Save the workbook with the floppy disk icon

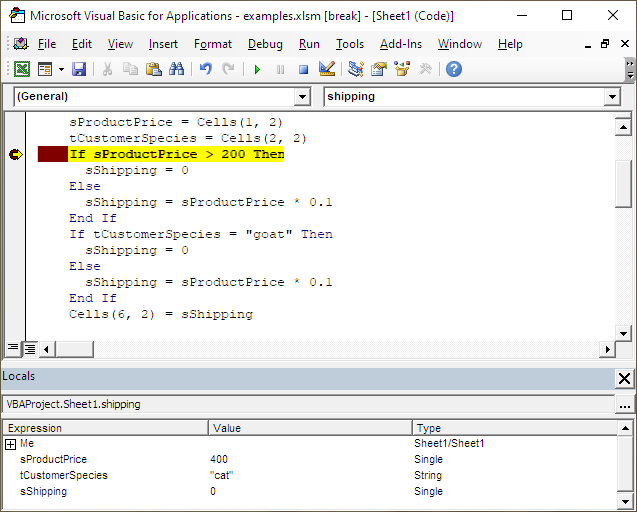pos(79,69)
